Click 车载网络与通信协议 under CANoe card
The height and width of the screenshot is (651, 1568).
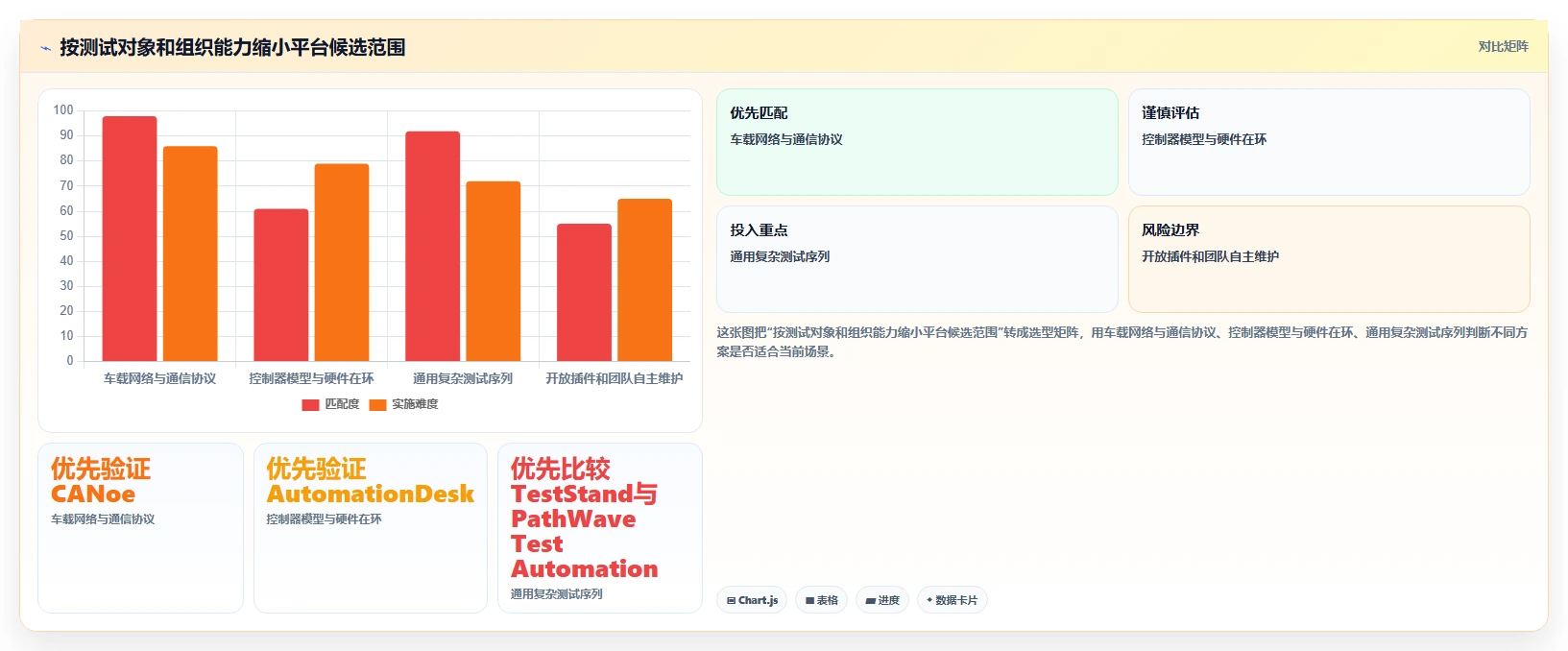point(103,518)
